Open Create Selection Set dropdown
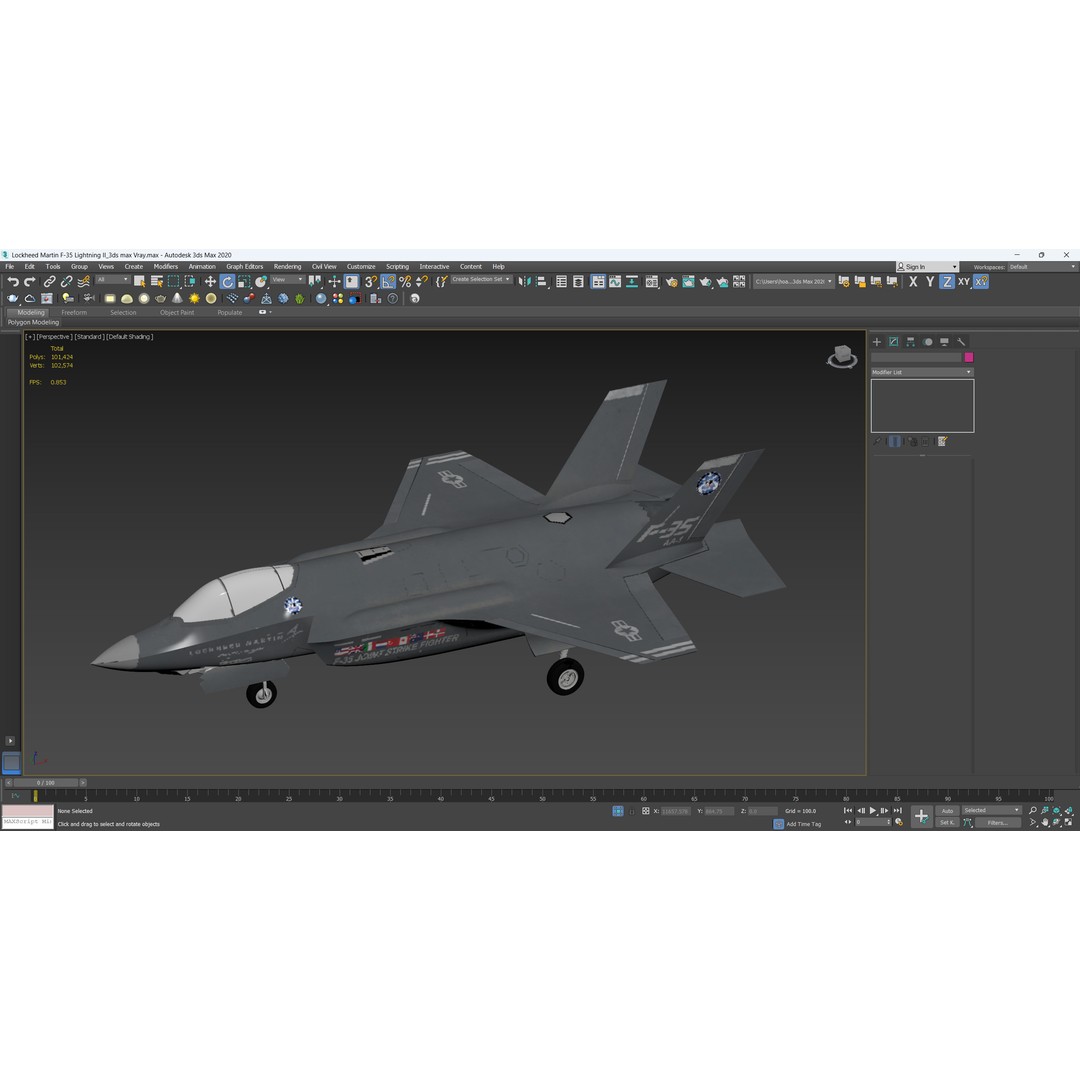The width and height of the screenshot is (1080, 1080). point(481,280)
